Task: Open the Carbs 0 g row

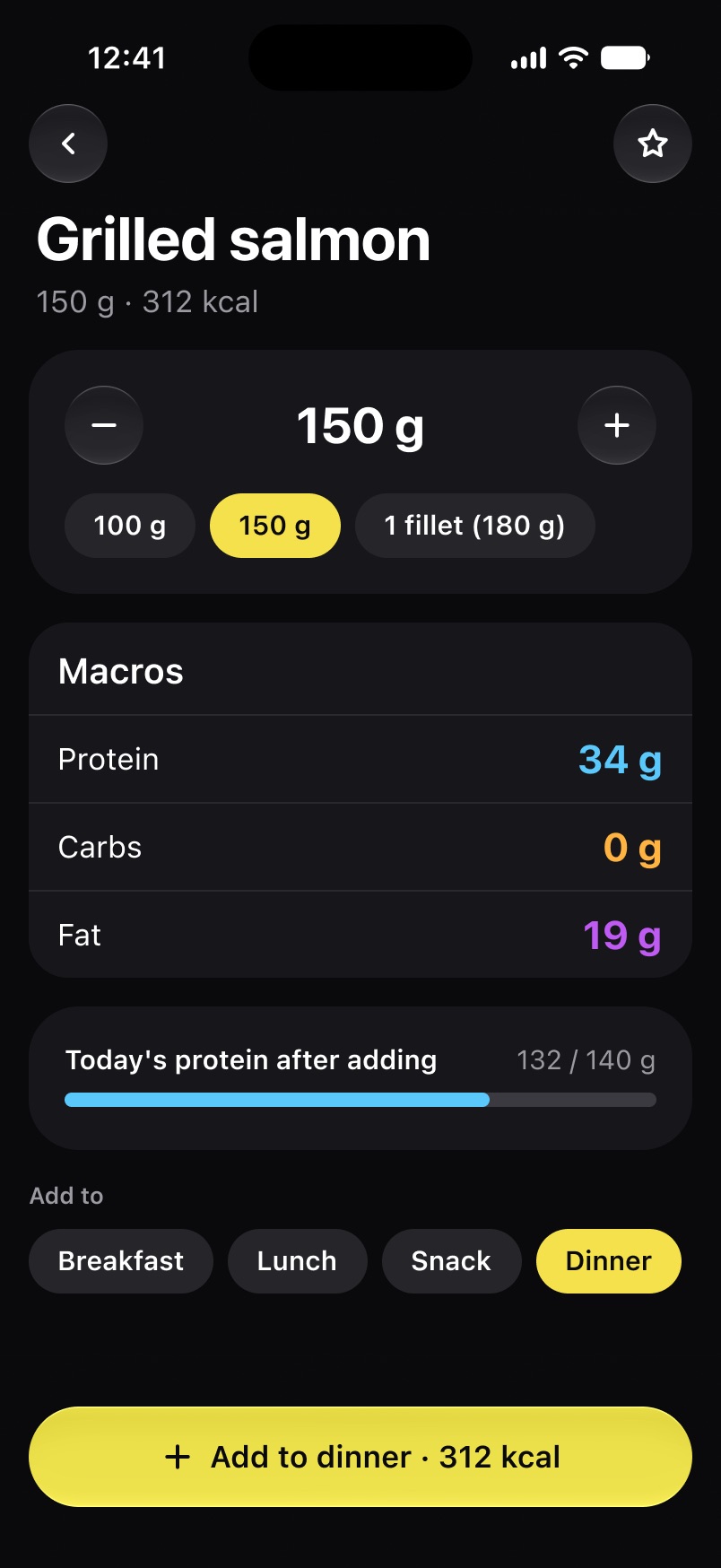Action: click(360, 848)
